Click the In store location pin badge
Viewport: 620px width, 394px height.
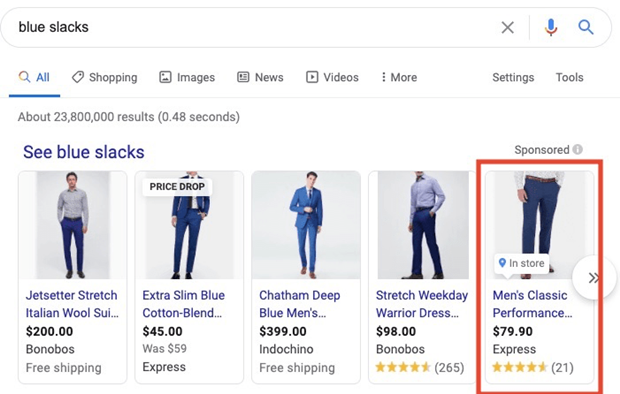[522, 263]
